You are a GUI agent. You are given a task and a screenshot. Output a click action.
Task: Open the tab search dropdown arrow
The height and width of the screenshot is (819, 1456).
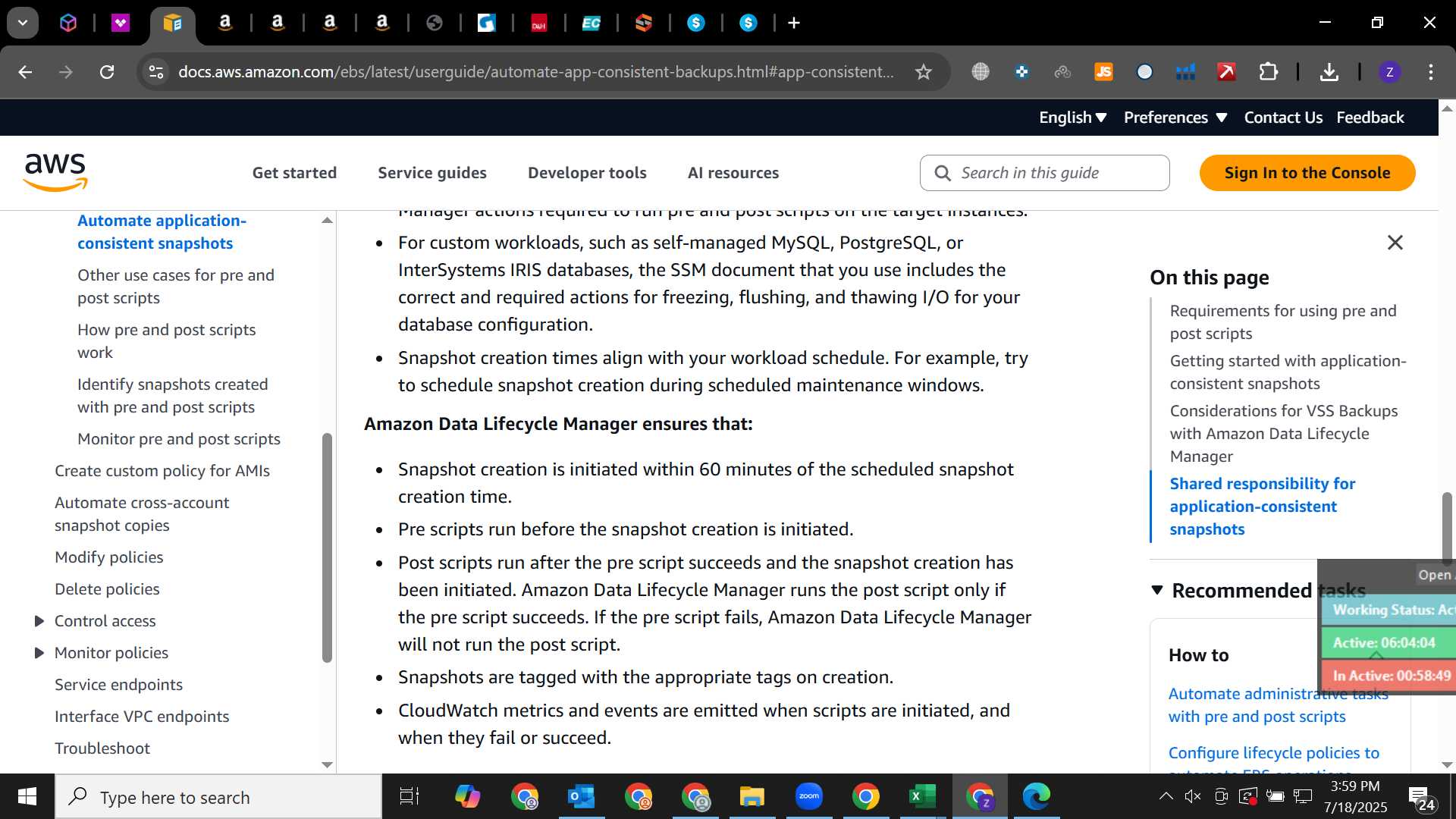23,24
